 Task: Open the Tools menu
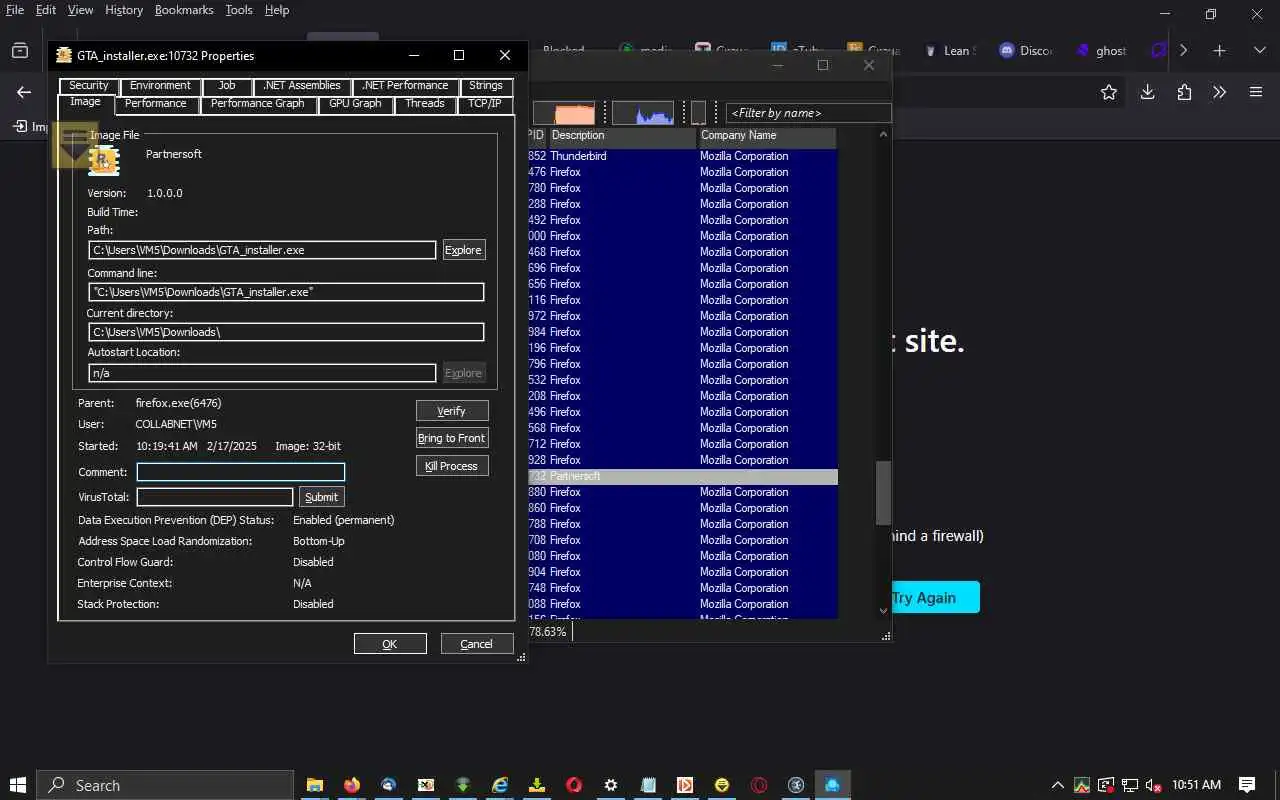tap(239, 10)
